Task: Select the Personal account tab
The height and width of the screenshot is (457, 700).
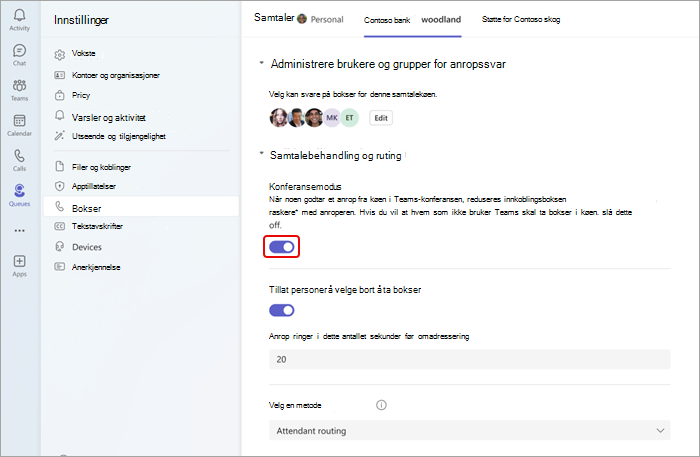Action: click(321, 19)
